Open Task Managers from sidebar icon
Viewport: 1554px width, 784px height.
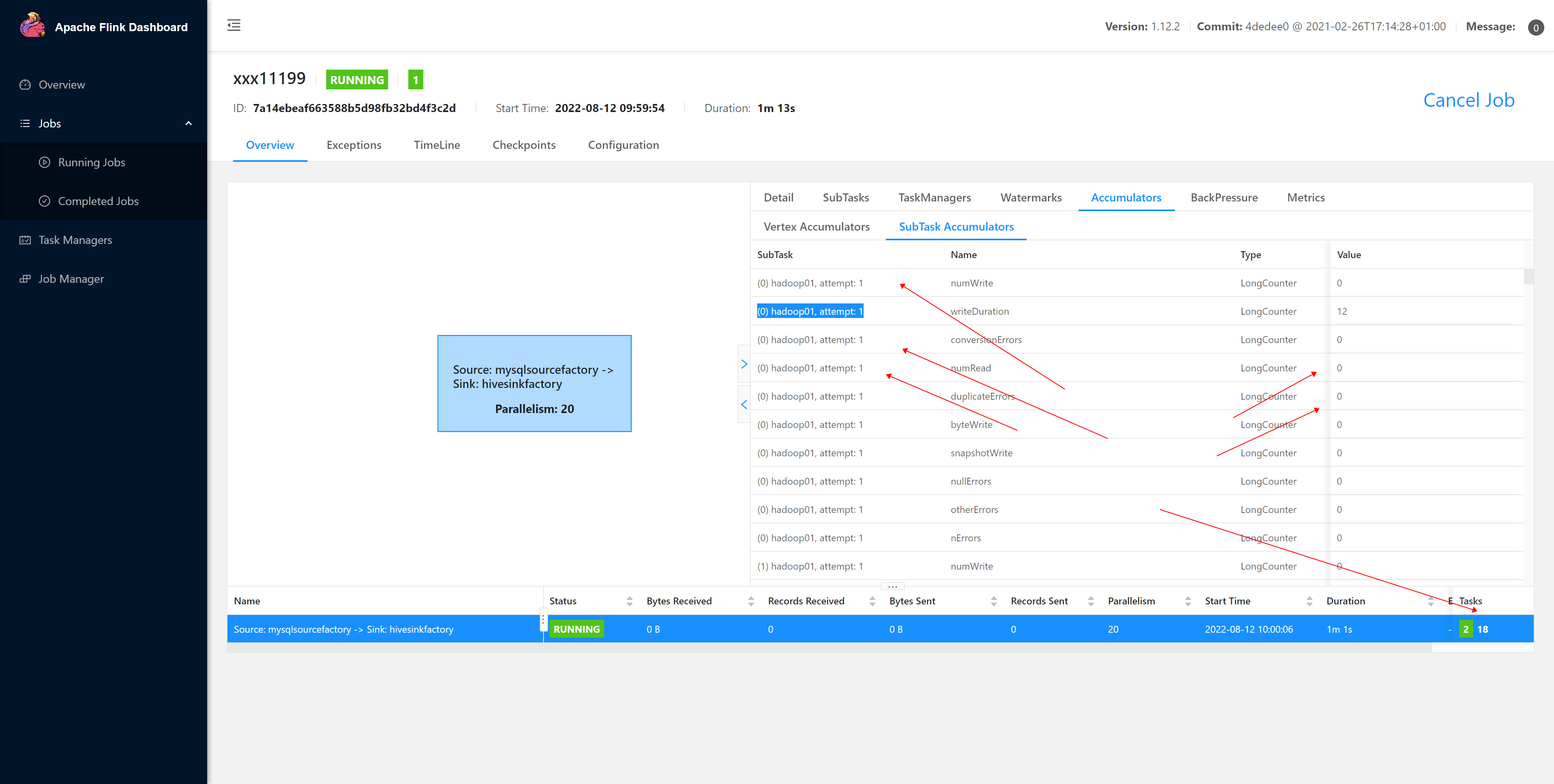pos(25,240)
